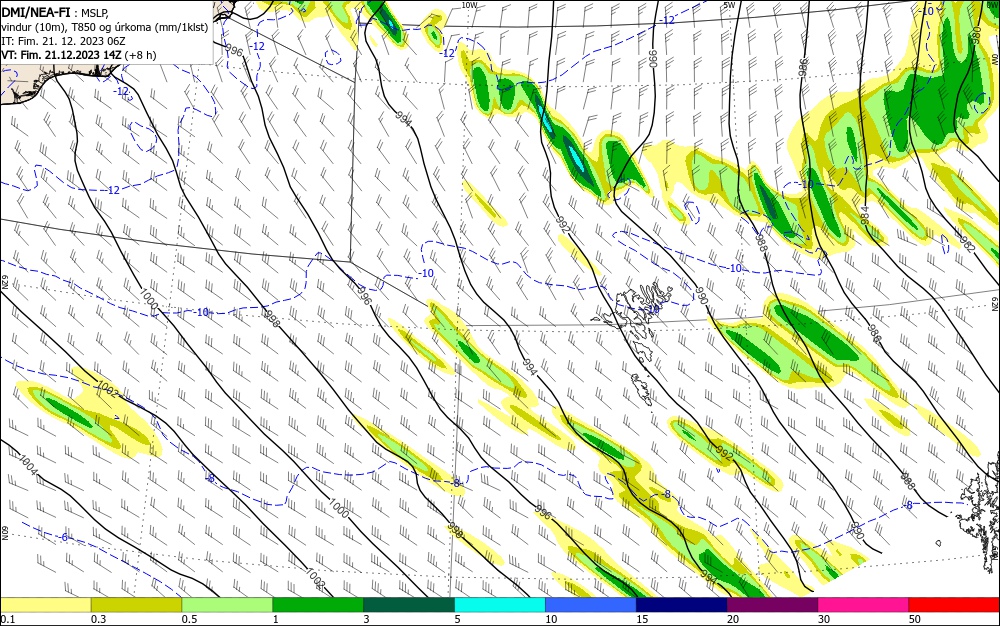Pick the blue 10 mm legend swatch
Viewport: 1000px width, 626px height.
click(591, 605)
